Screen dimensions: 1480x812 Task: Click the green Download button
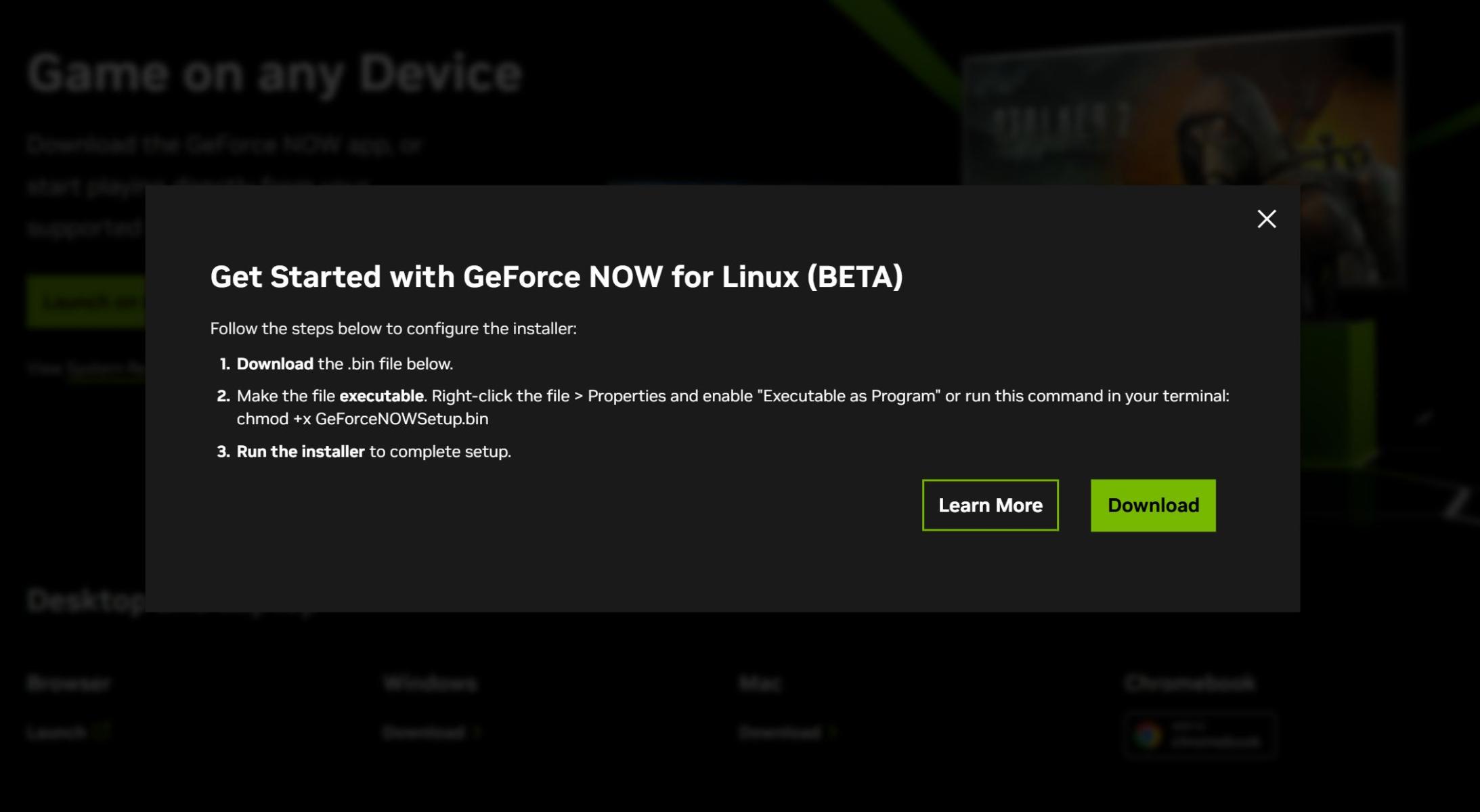coord(1152,505)
